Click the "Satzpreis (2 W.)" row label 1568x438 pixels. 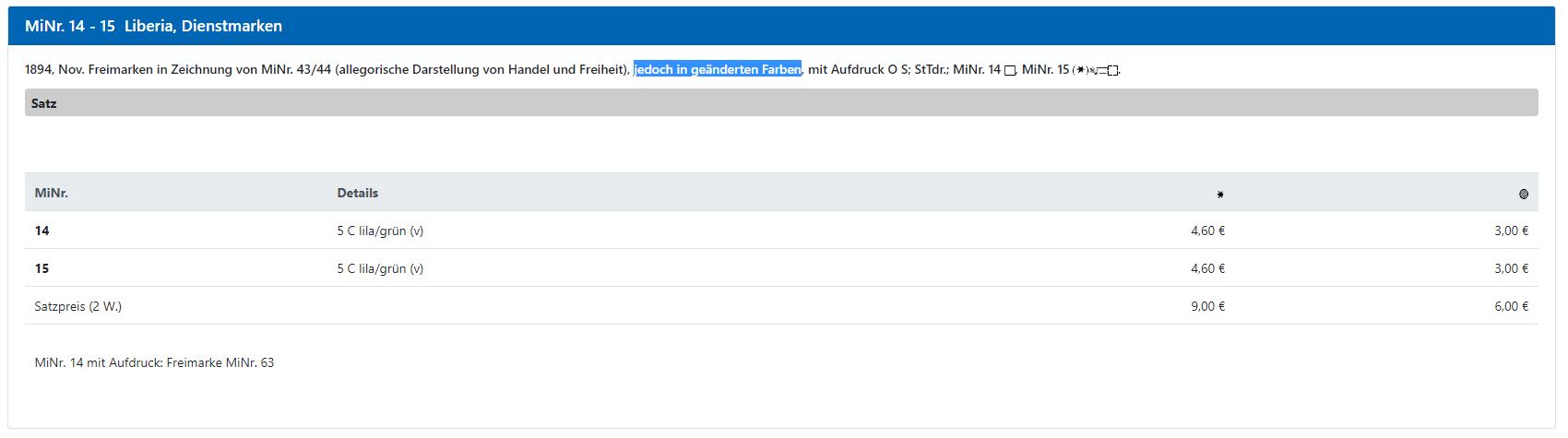tap(77, 306)
